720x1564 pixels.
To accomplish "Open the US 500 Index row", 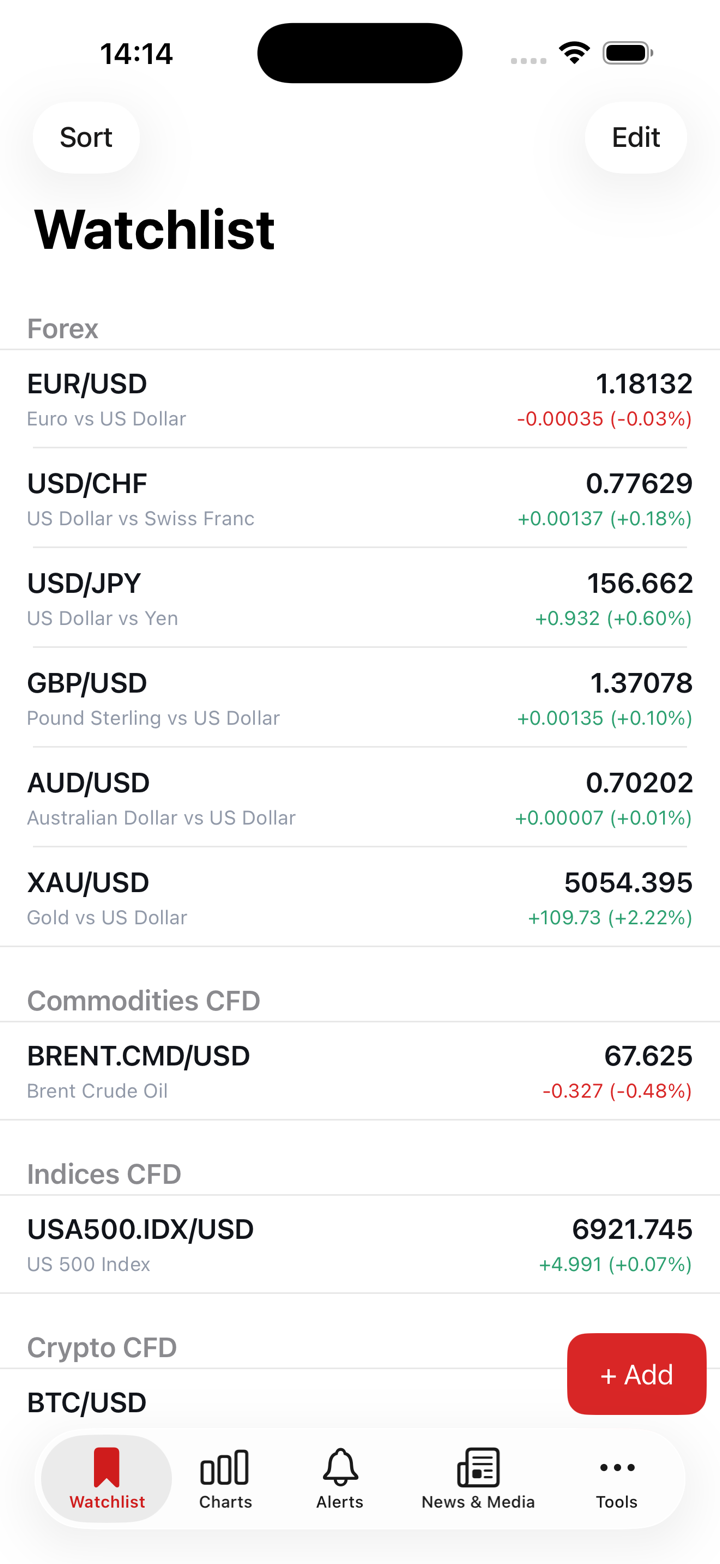I will [x=360, y=1244].
